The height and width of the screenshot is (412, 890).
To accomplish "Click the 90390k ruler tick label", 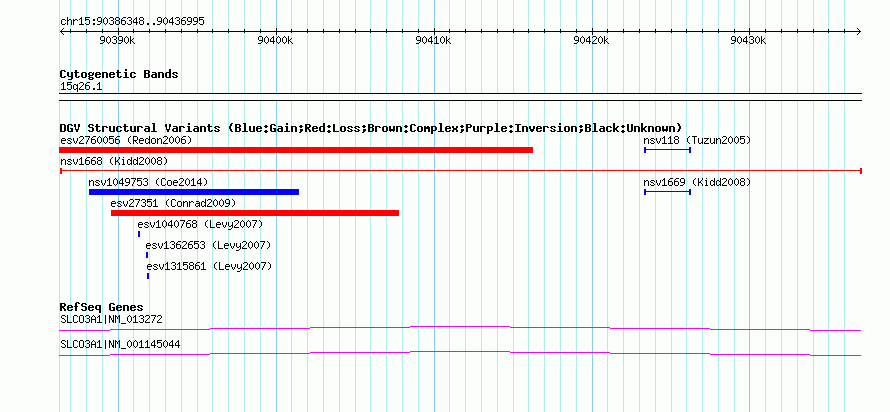I will coord(117,40).
